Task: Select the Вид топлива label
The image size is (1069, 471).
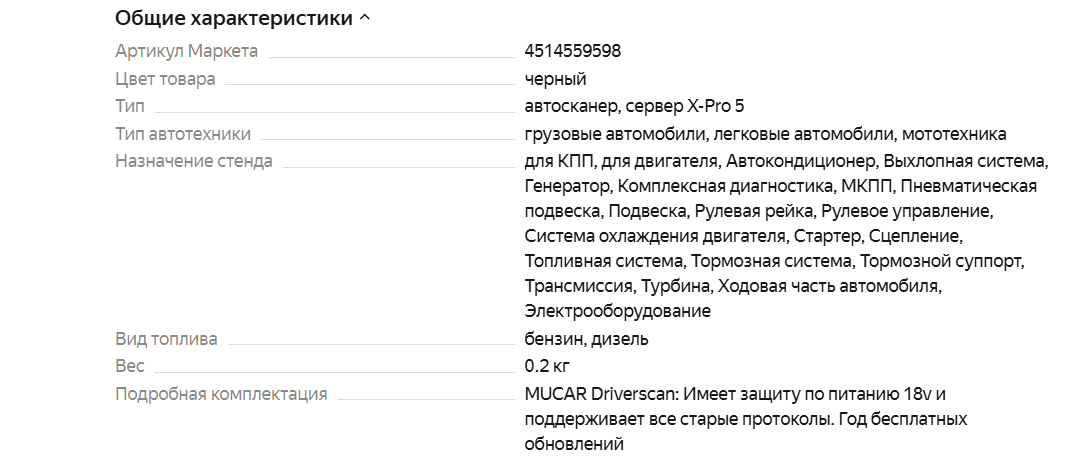Action: pyautogui.click(x=166, y=339)
